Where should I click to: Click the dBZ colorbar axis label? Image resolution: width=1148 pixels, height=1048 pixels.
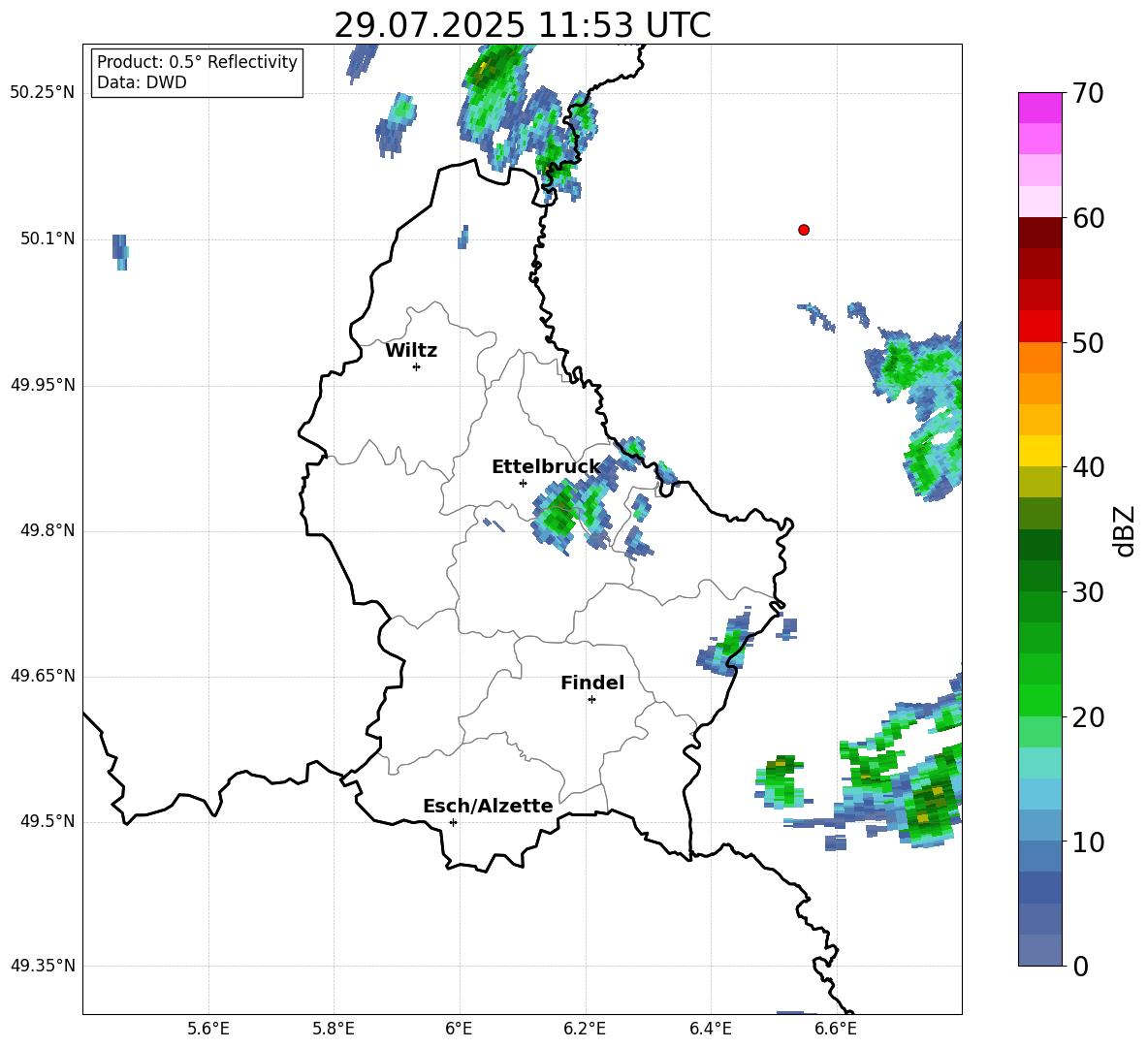[x=1126, y=530]
